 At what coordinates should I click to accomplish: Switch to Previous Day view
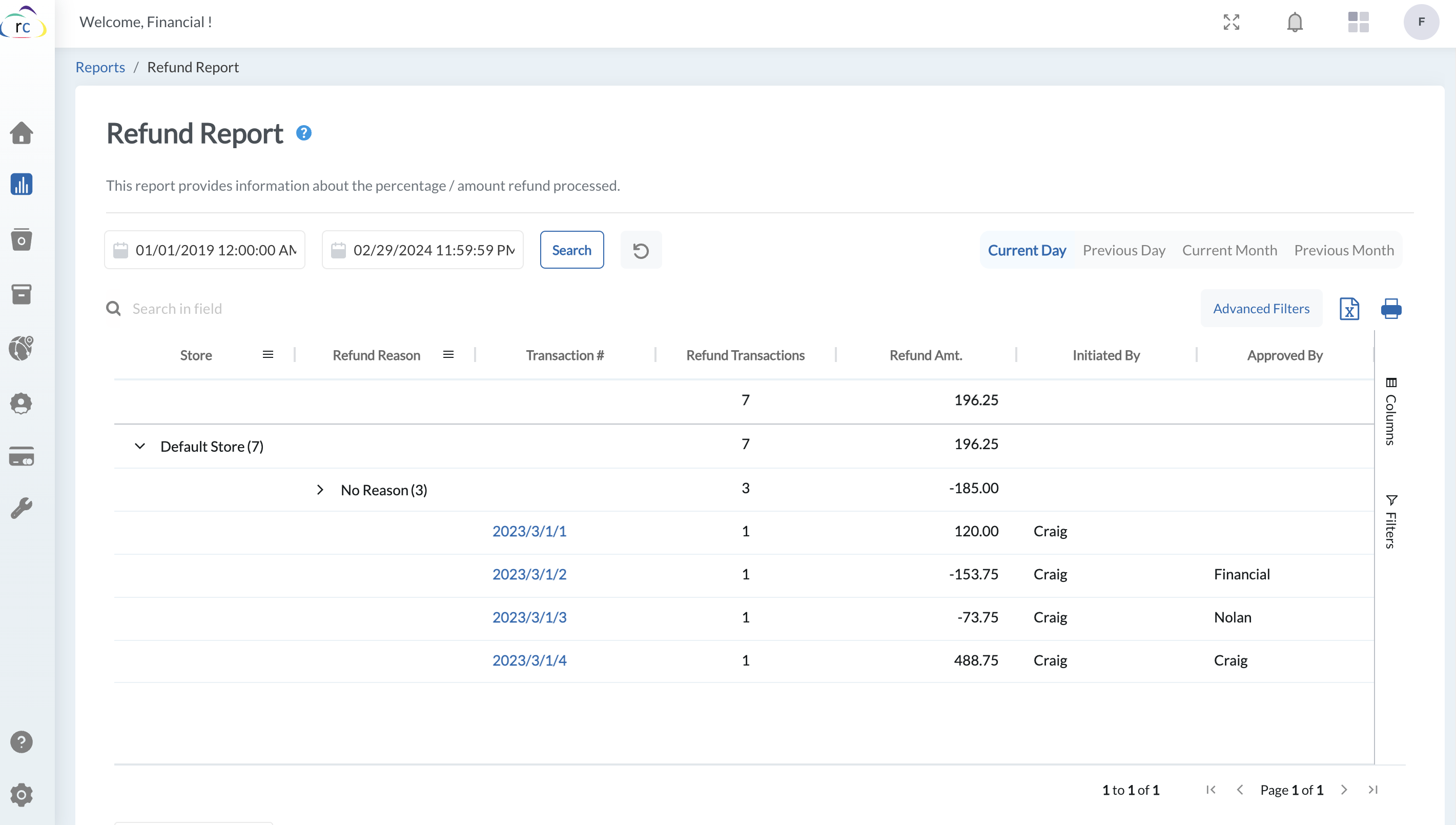click(1123, 250)
